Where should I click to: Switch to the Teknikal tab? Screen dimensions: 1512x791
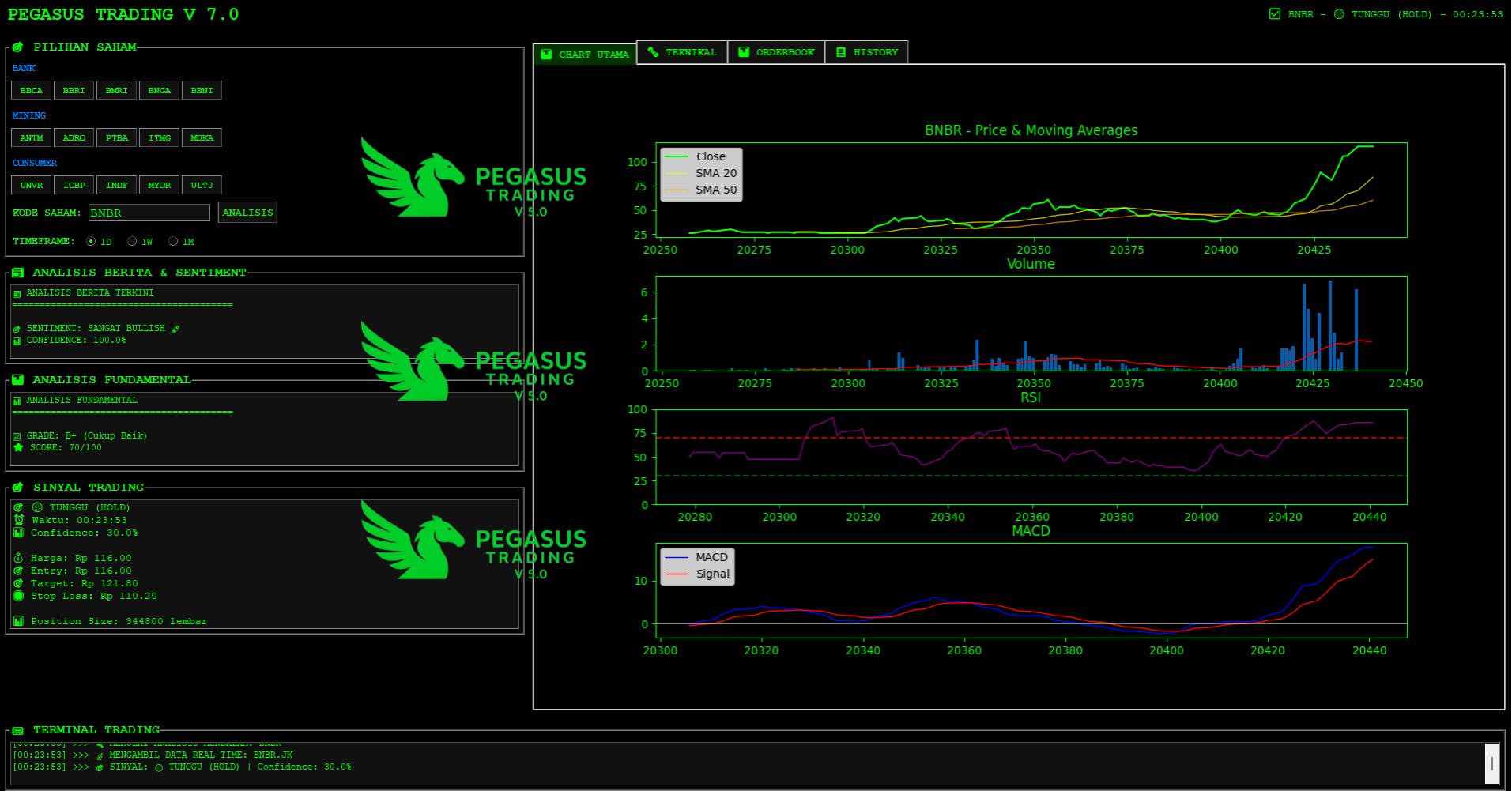tap(681, 52)
